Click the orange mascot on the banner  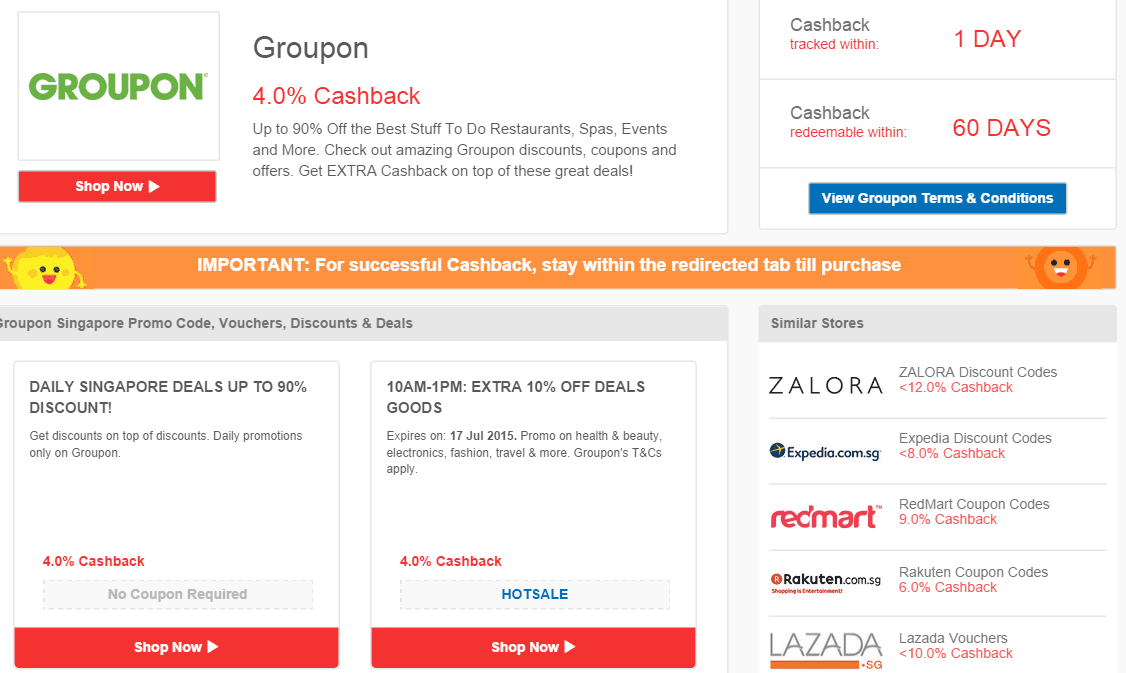point(1060,267)
